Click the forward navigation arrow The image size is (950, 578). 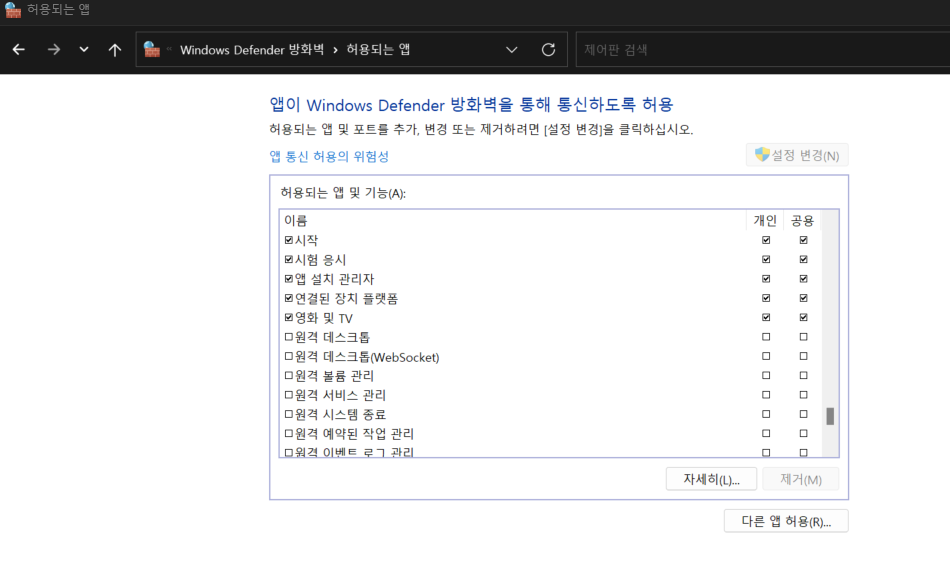click(x=53, y=50)
